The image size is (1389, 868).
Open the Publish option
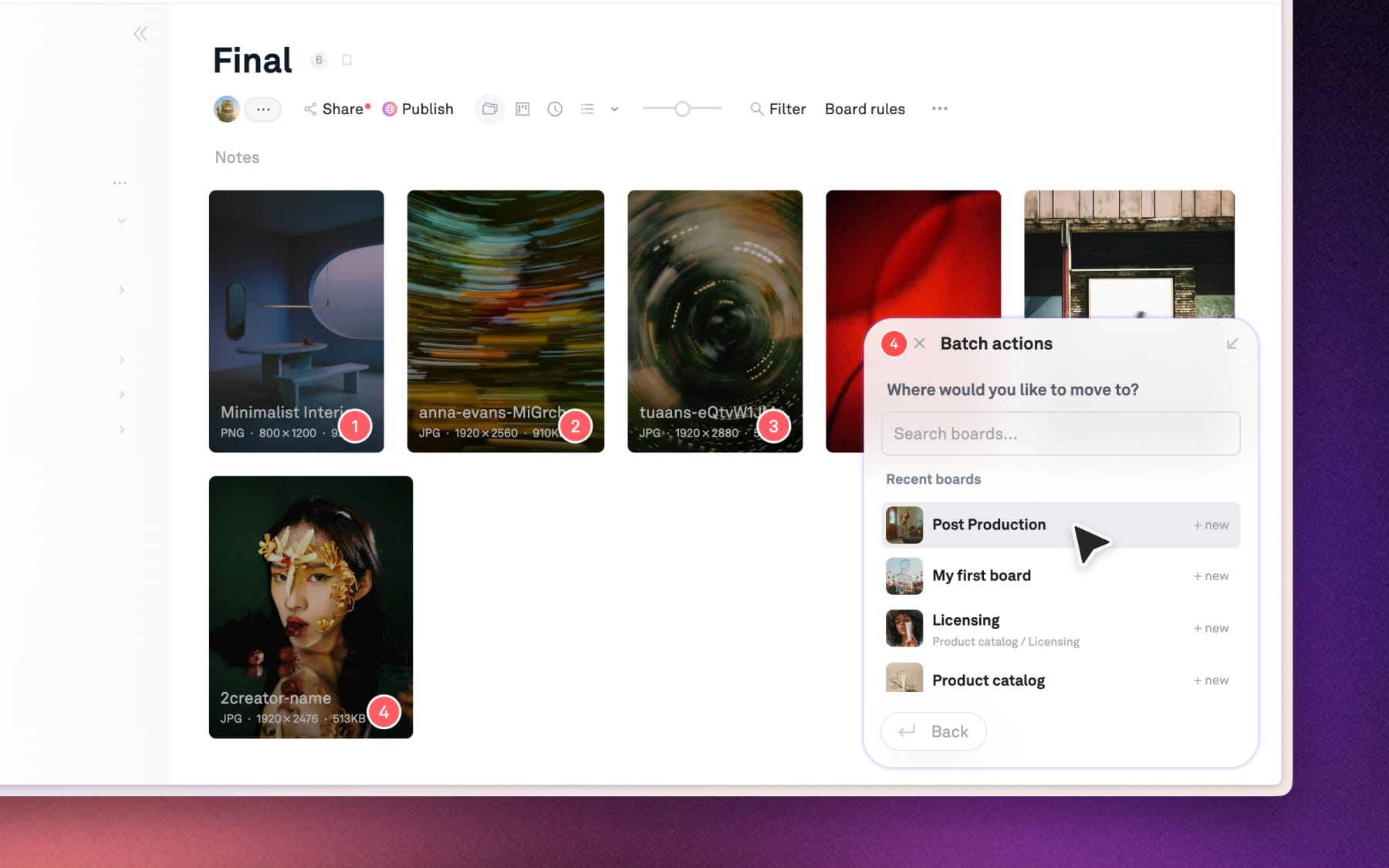coord(418,109)
